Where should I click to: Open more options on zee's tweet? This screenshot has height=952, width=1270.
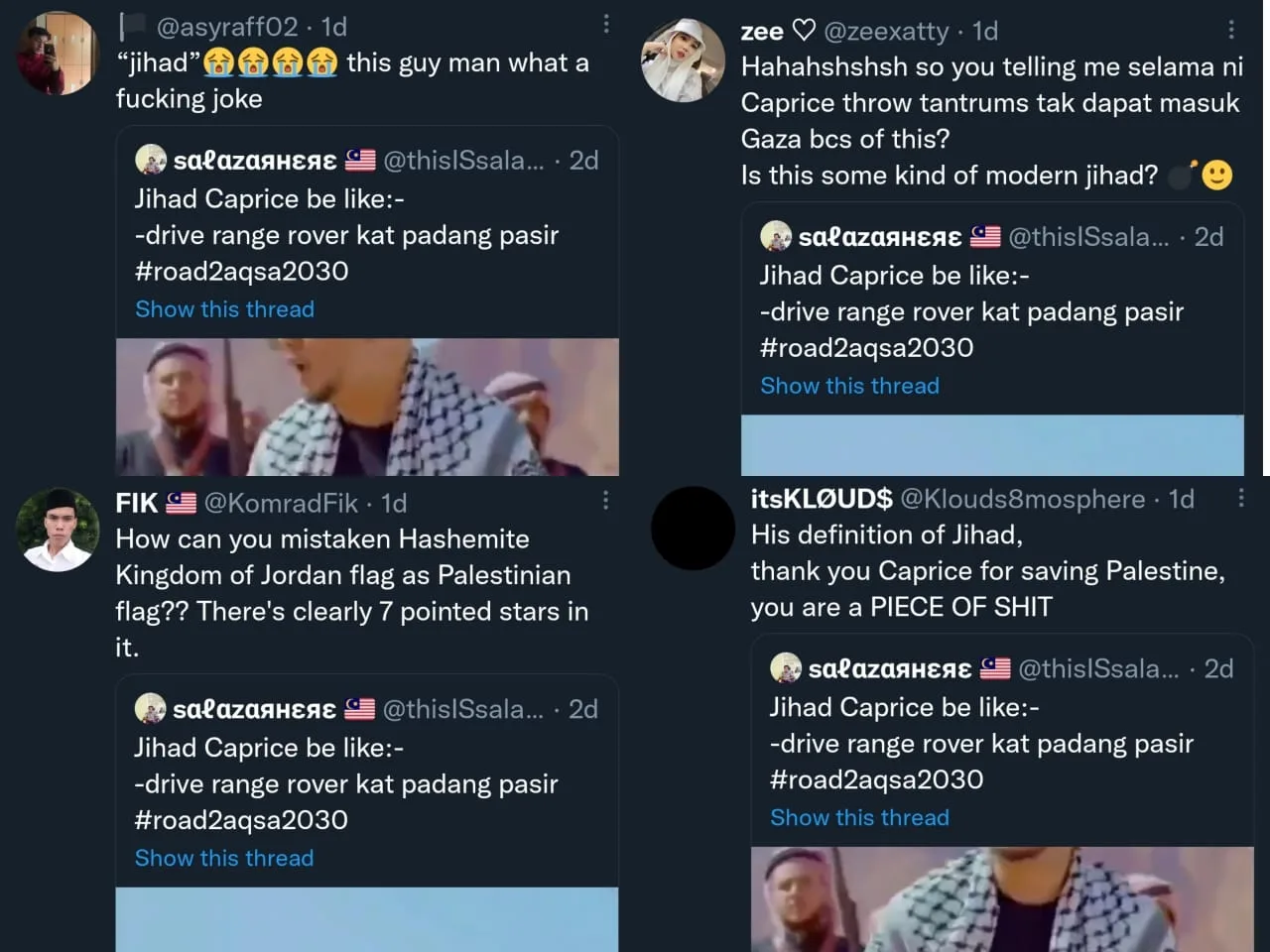click(1231, 30)
